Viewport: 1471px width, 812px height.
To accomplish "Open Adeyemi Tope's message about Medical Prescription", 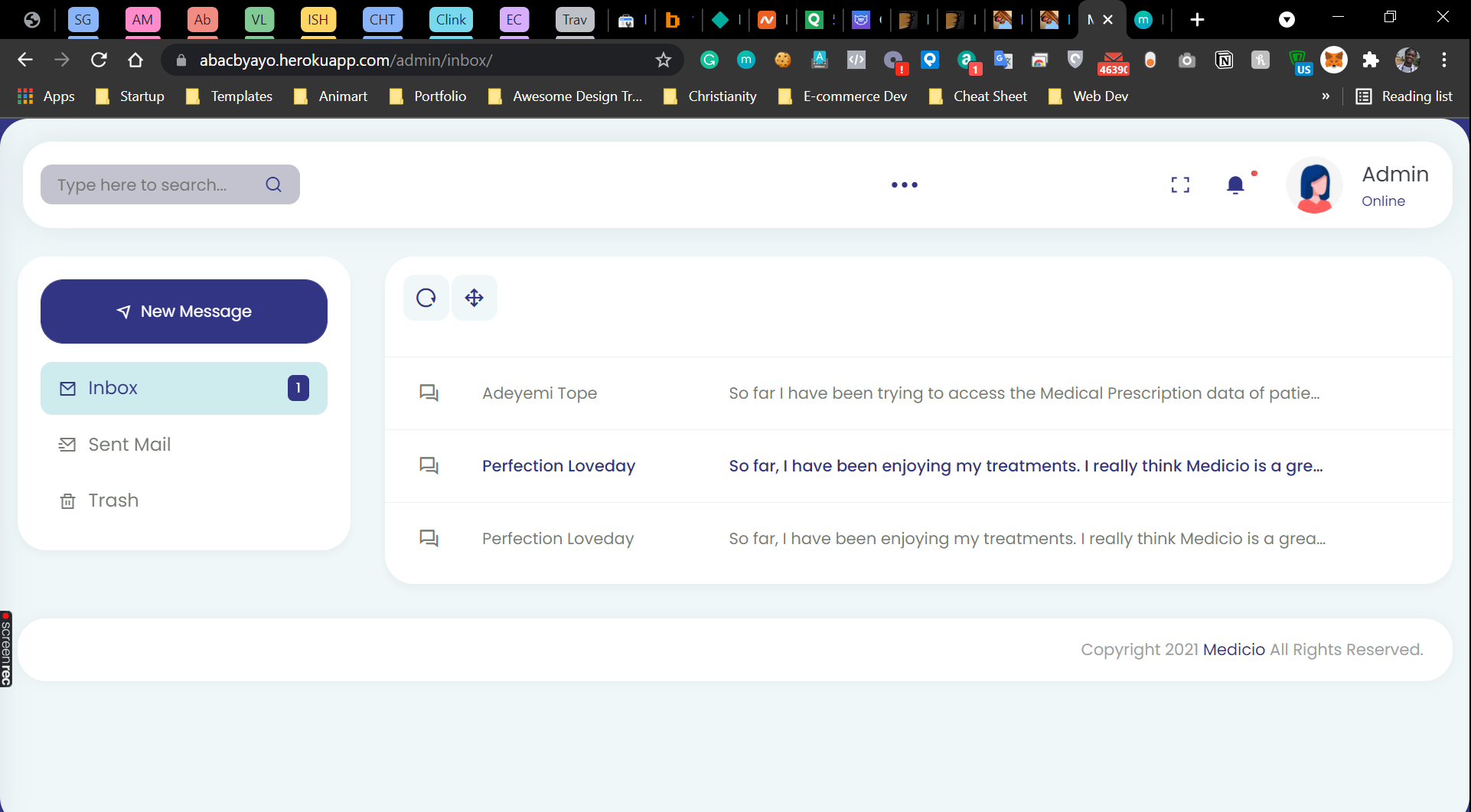I will [x=918, y=393].
